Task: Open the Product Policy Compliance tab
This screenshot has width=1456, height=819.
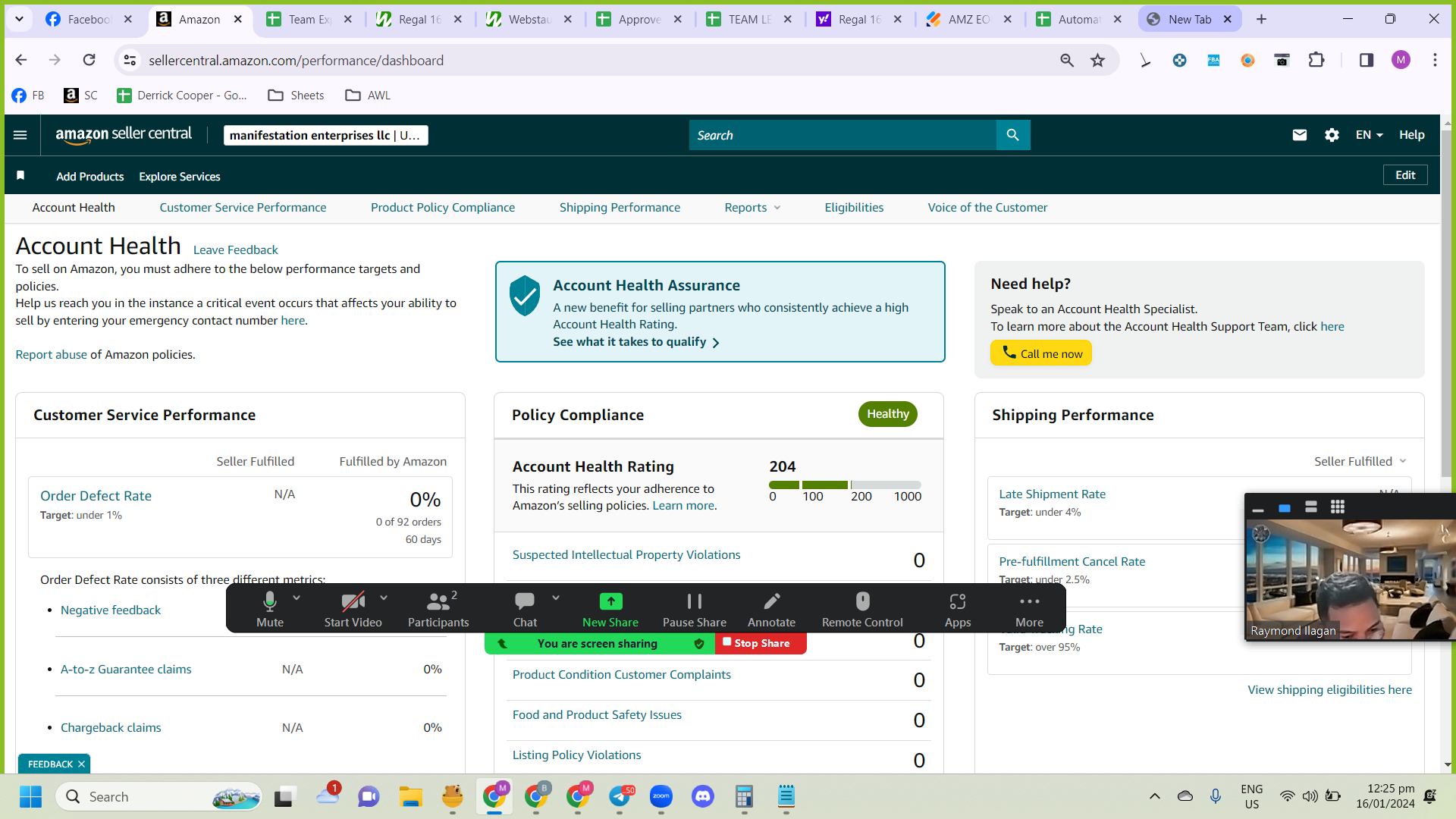Action: click(443, 208)
